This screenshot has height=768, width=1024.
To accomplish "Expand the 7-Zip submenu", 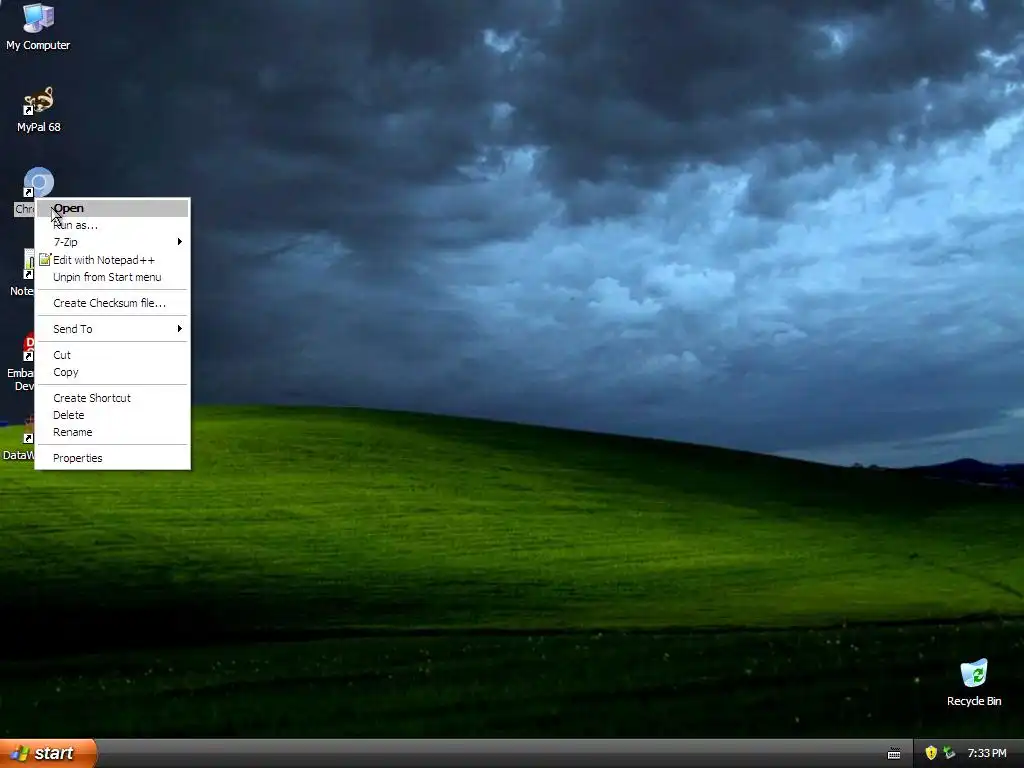I will point(112,242).
